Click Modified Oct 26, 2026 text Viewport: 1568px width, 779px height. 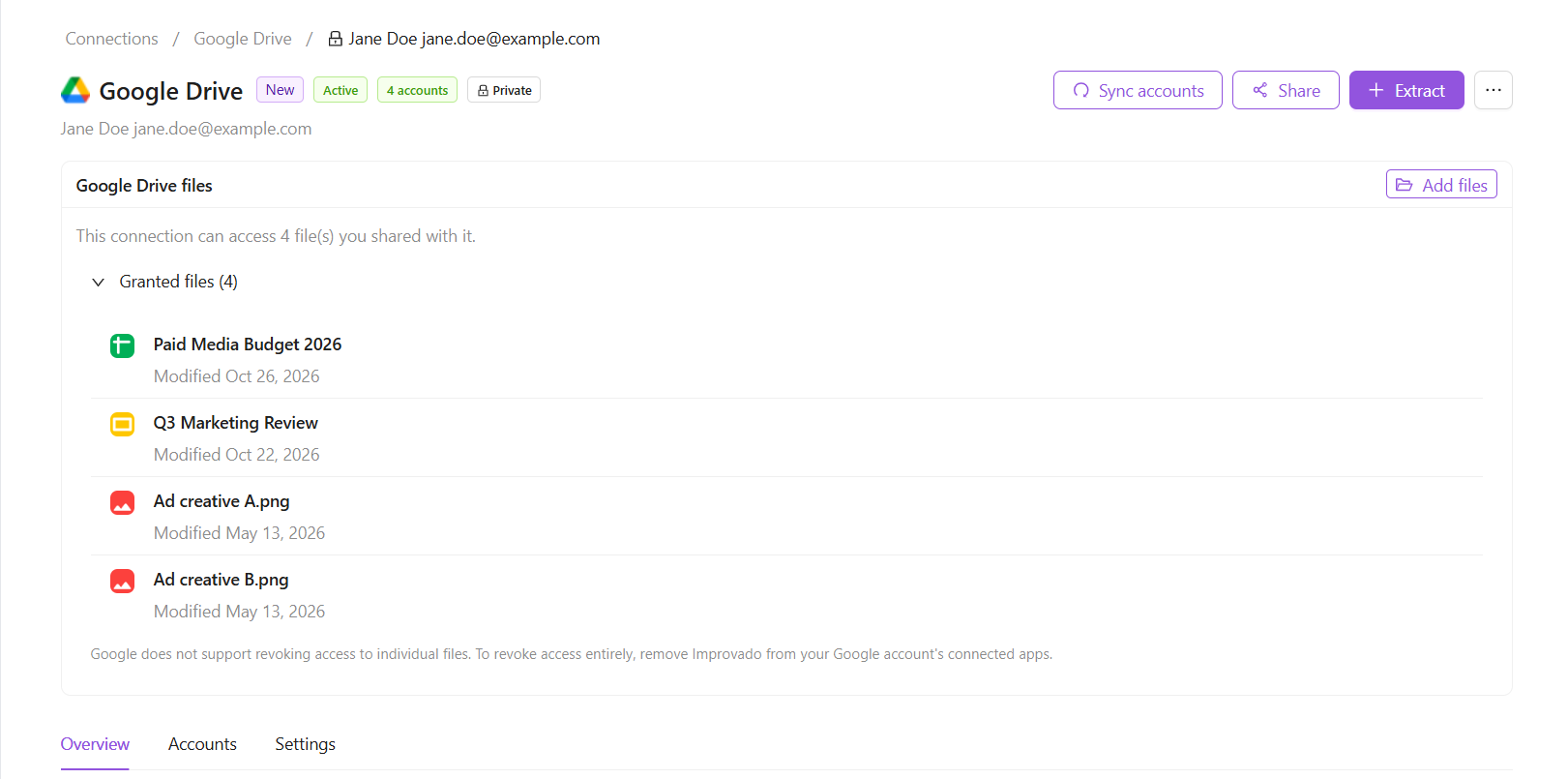pos(237,376)
